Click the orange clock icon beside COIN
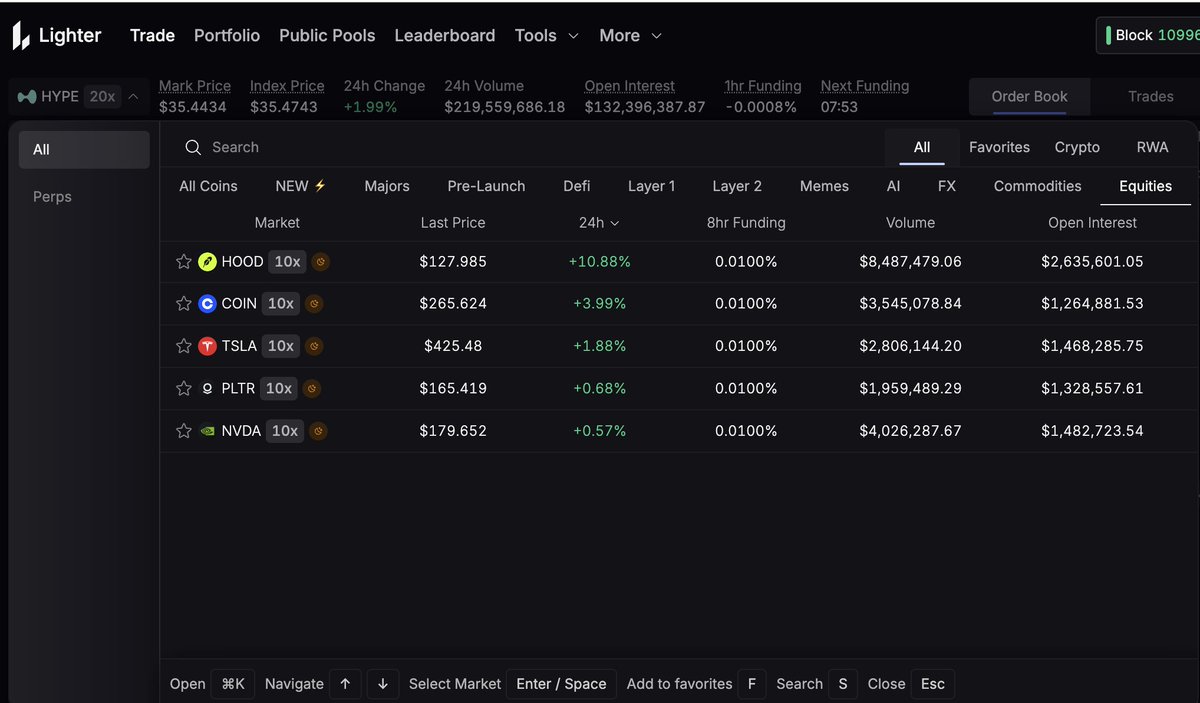Viewport: 1200px width, 703px height. pyautogui.click(x=313, y=304)
